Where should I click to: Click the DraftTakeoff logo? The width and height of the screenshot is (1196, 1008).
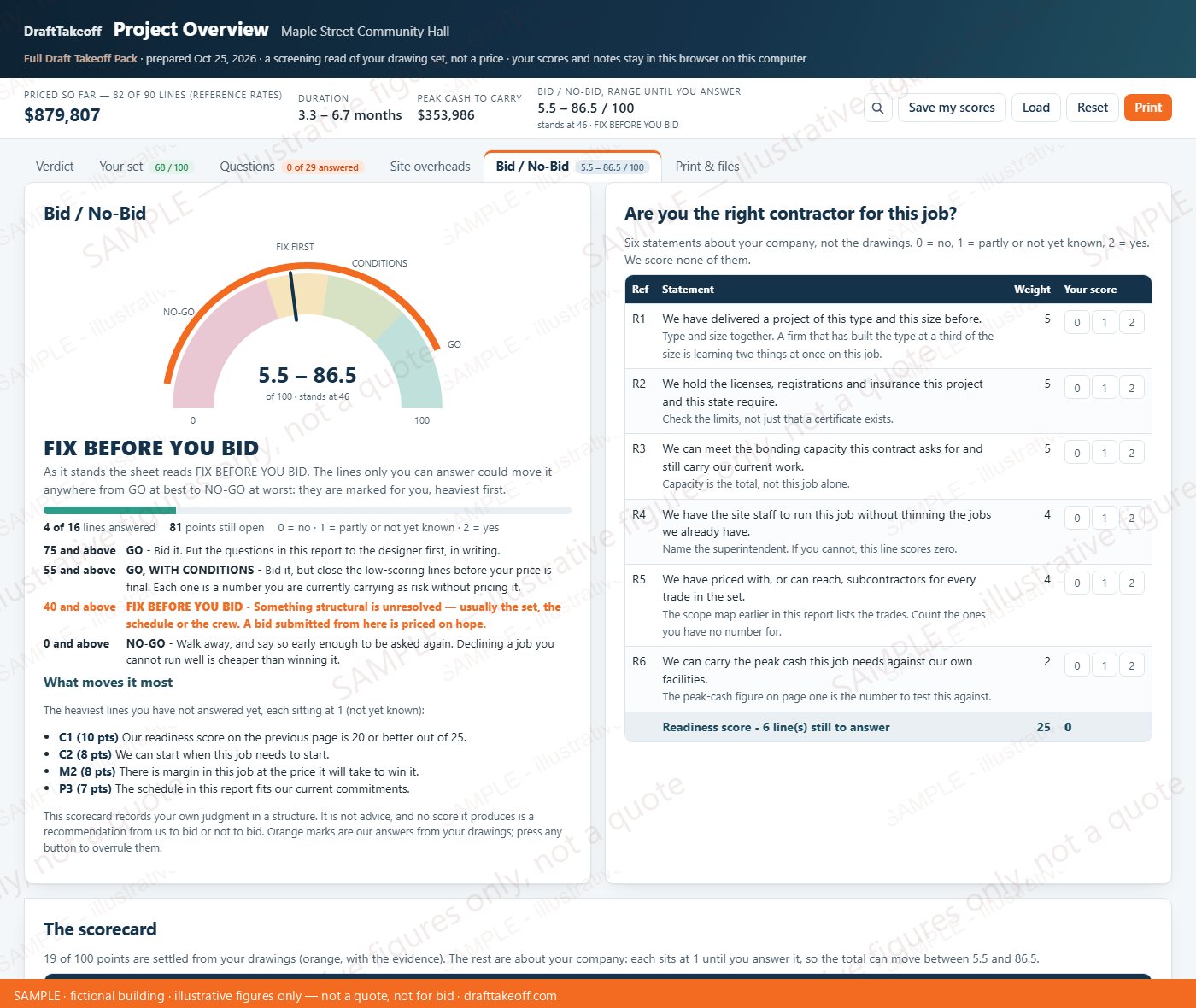[x=62, y=32]
